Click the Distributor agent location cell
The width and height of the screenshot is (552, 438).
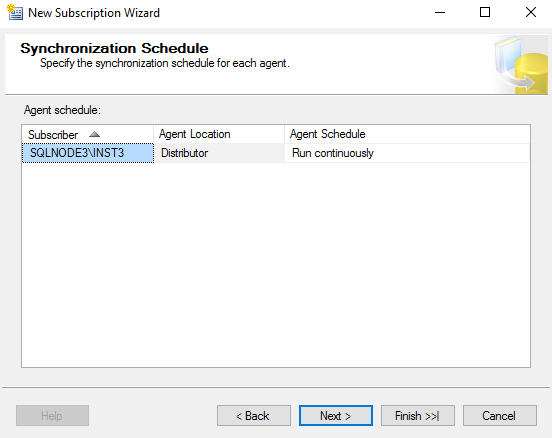[219, 153]
